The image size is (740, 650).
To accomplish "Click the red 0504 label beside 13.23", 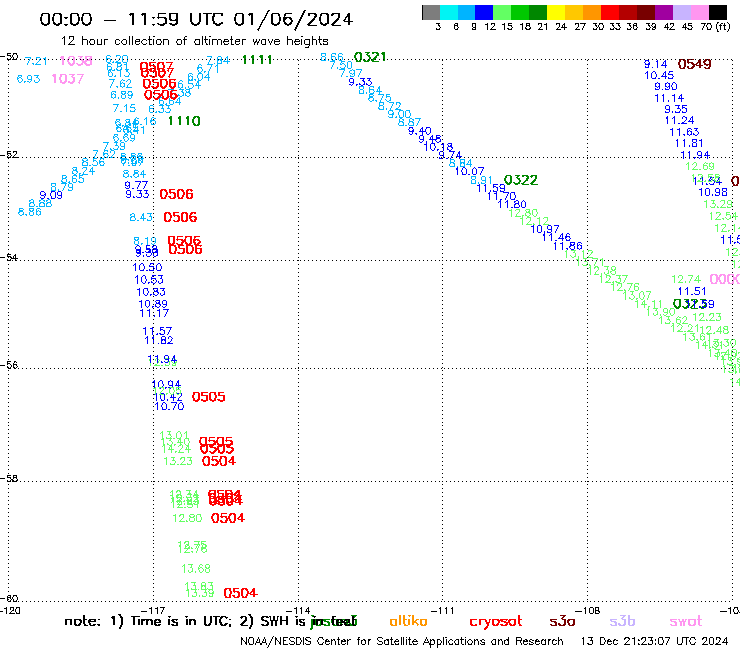I will click(219, 461).
